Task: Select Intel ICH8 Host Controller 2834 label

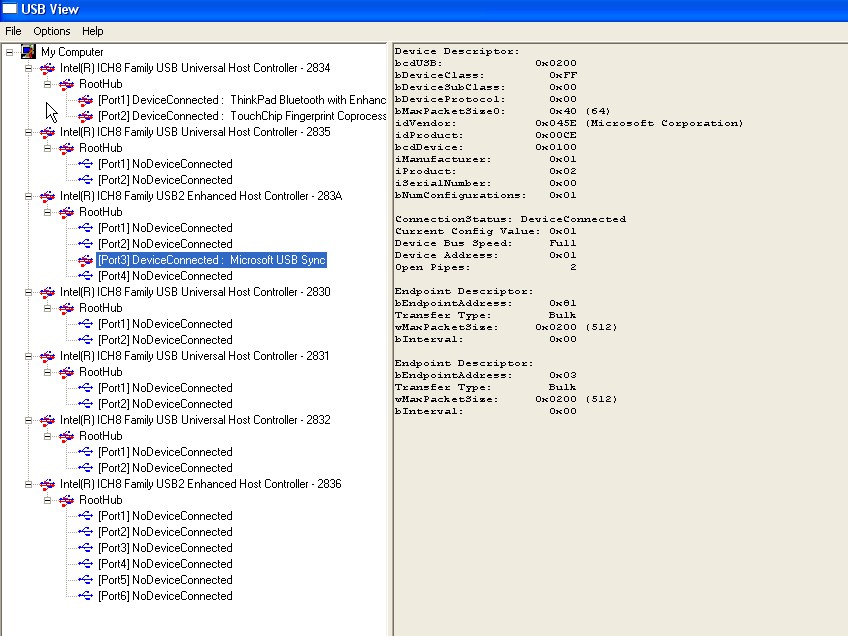Action: coord(195,68)
